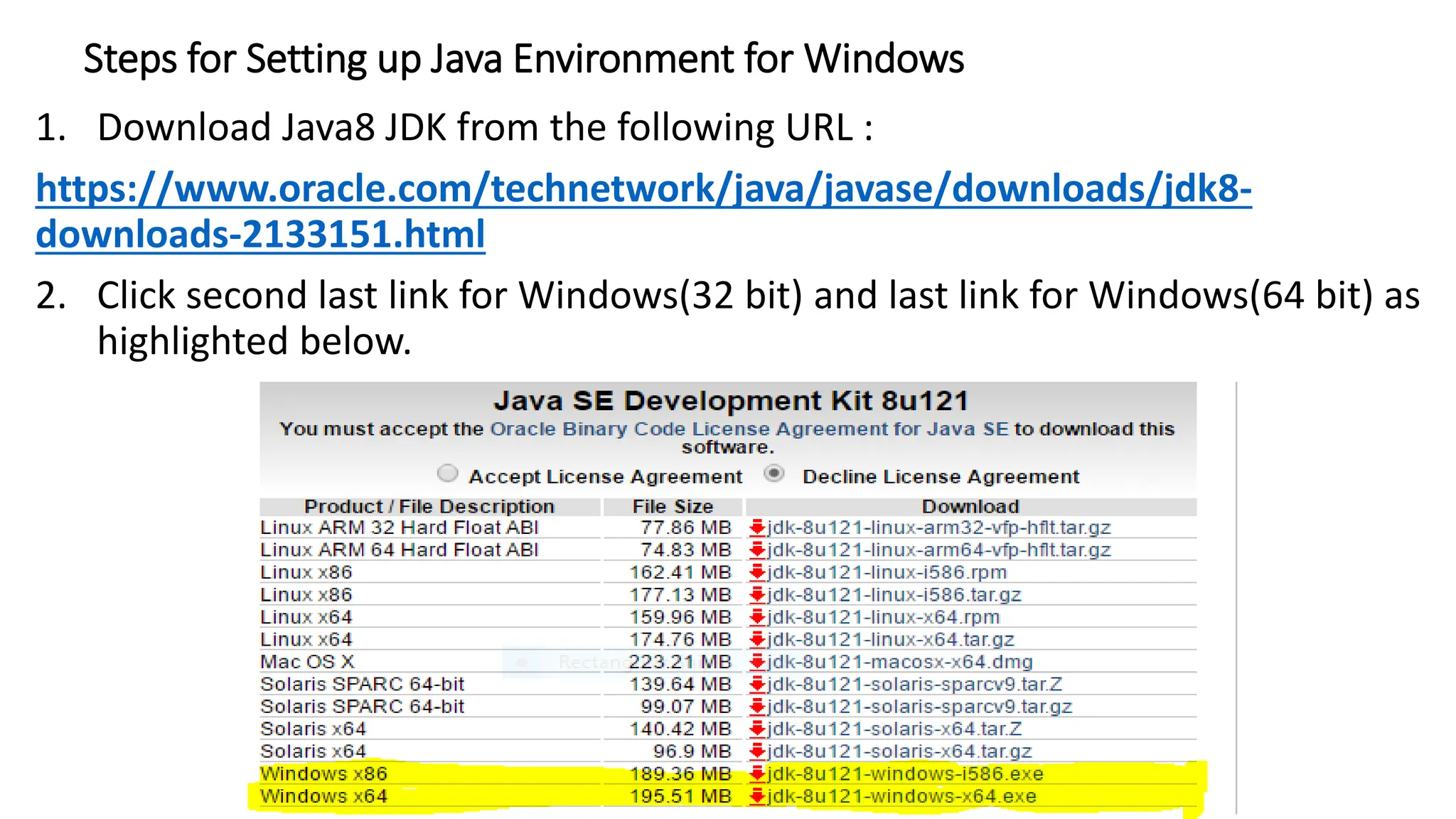Click download icon beside jdk-8u121-solaris-sparcv9.tar.gz
The image size is (1456, 819).
pyautogui.click(x=757, y=707)
